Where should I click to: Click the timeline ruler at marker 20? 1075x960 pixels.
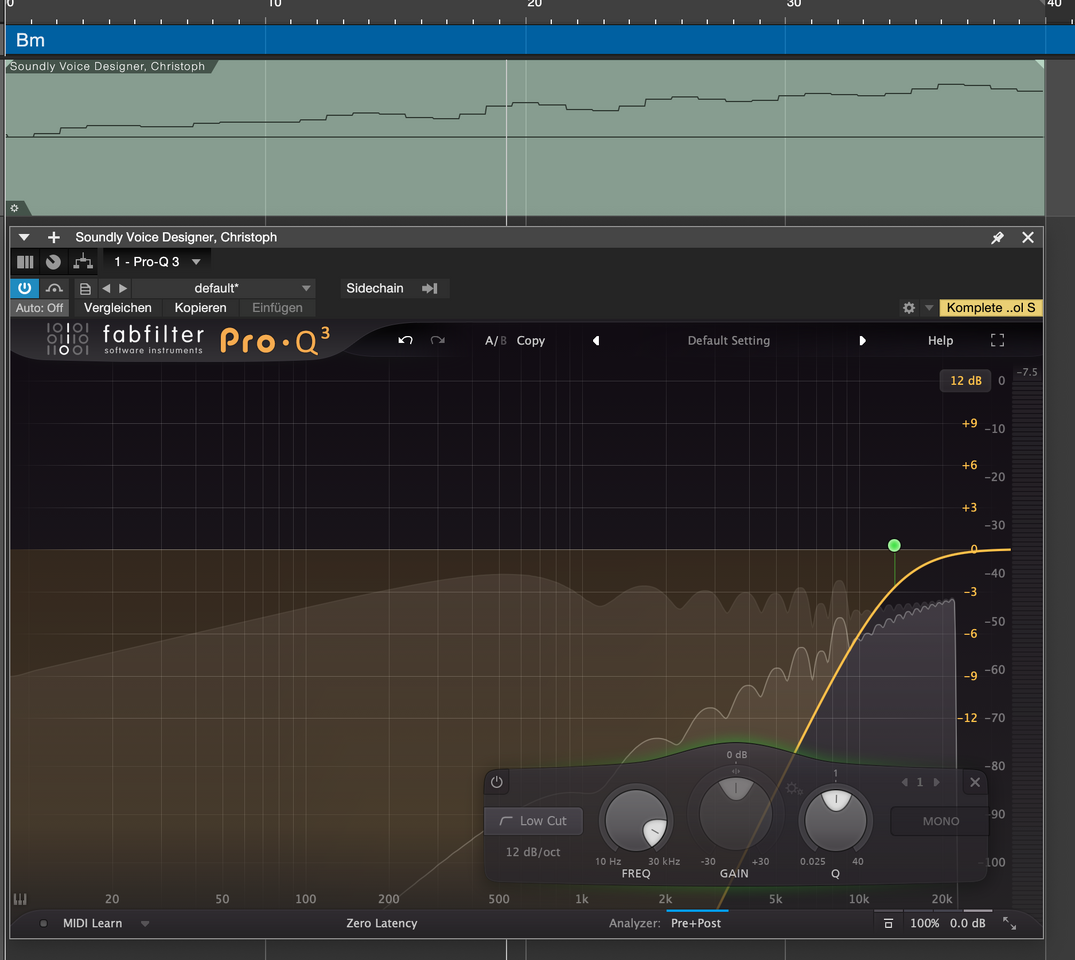click(534, 5)
